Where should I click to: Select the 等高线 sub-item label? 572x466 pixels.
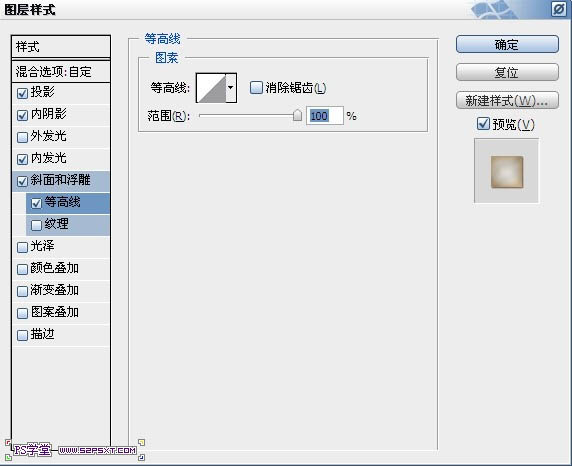point(62,202)
